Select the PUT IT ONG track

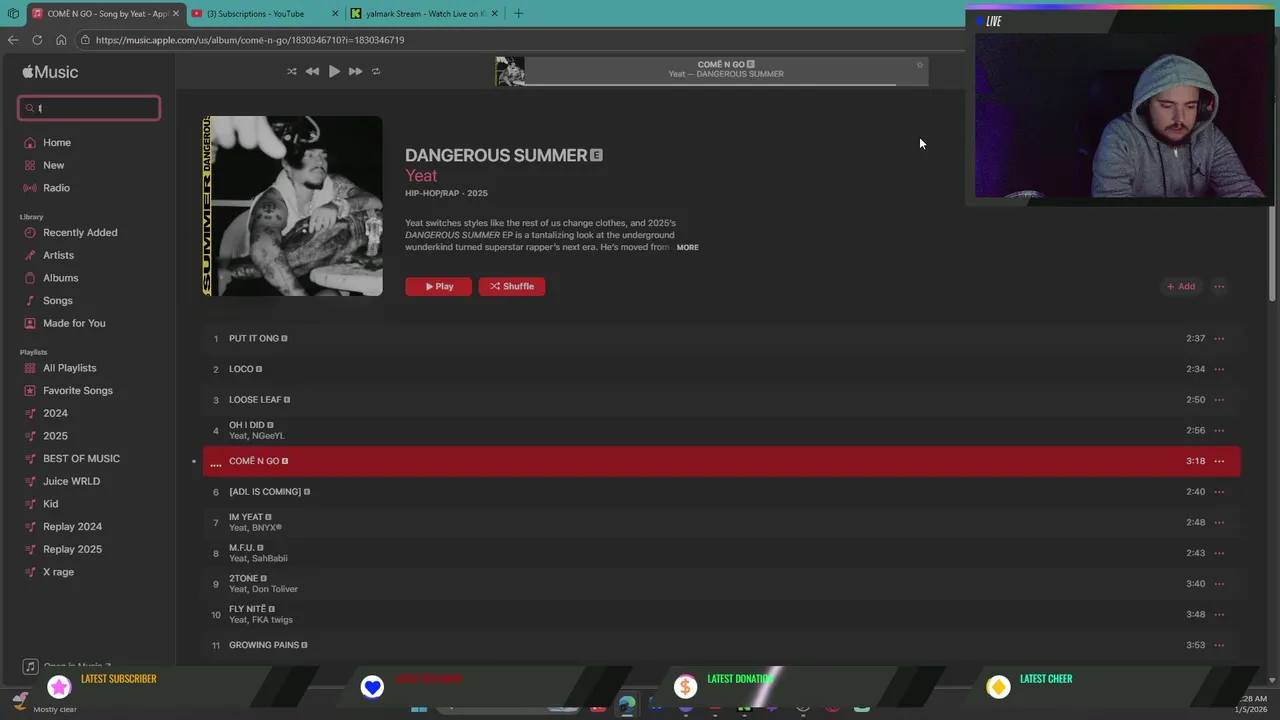tap(721, 339)
